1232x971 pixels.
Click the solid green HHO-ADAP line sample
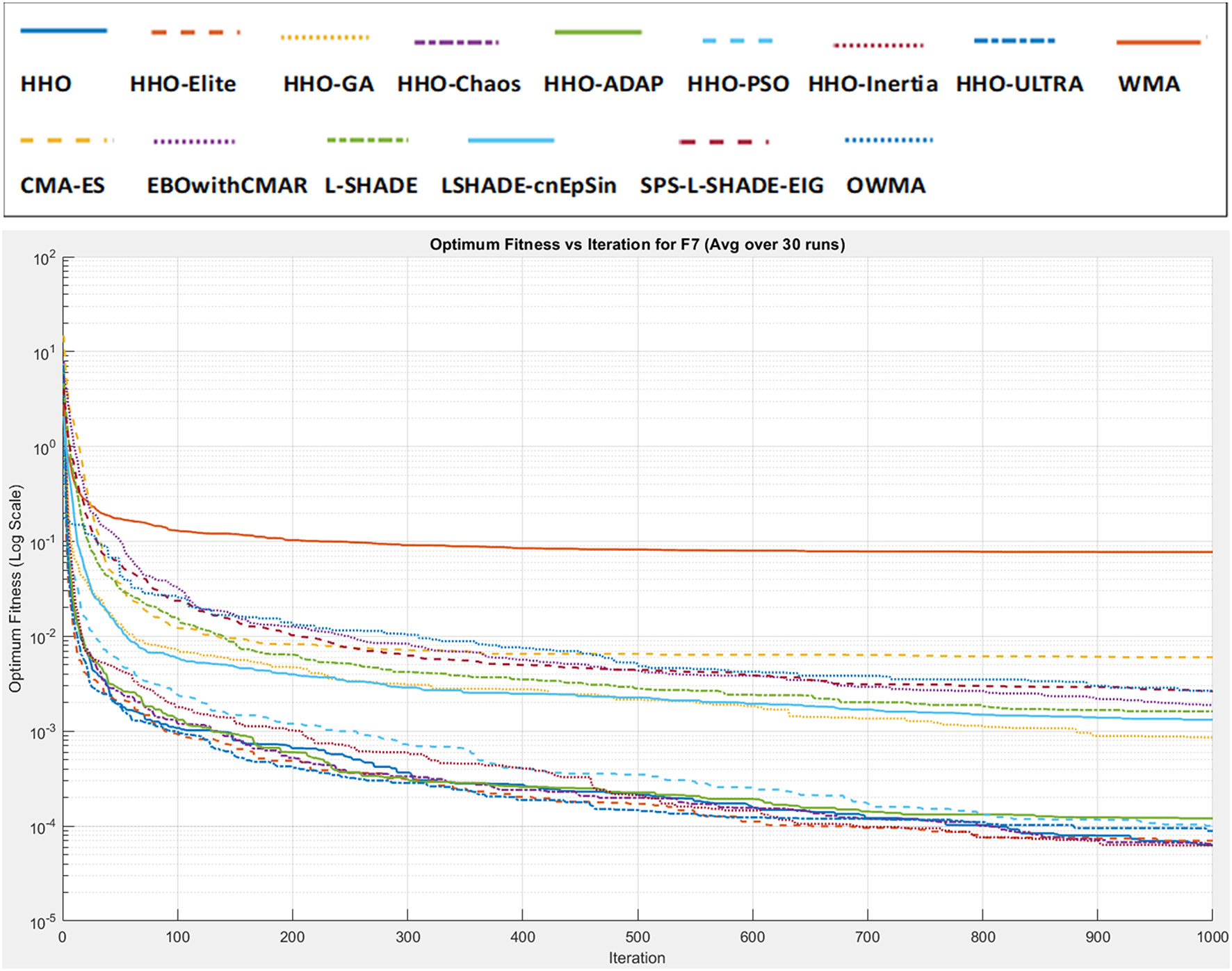[598, 32]
